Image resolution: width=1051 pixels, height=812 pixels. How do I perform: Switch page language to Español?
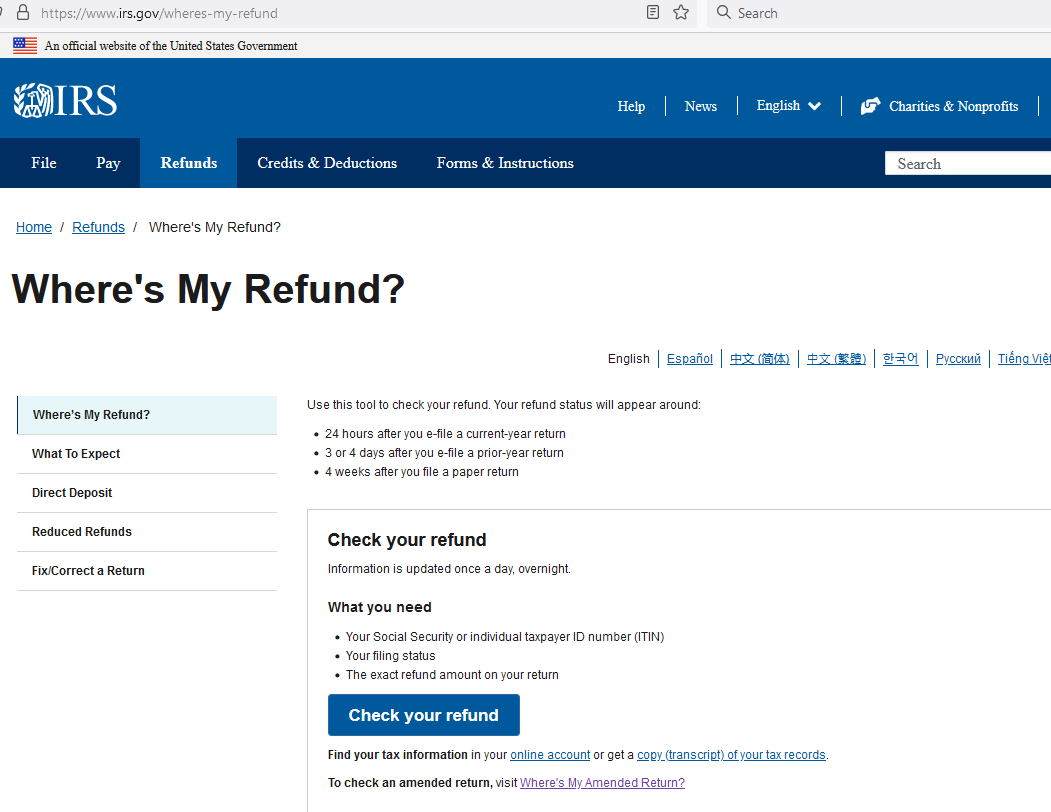click(690, 359)
